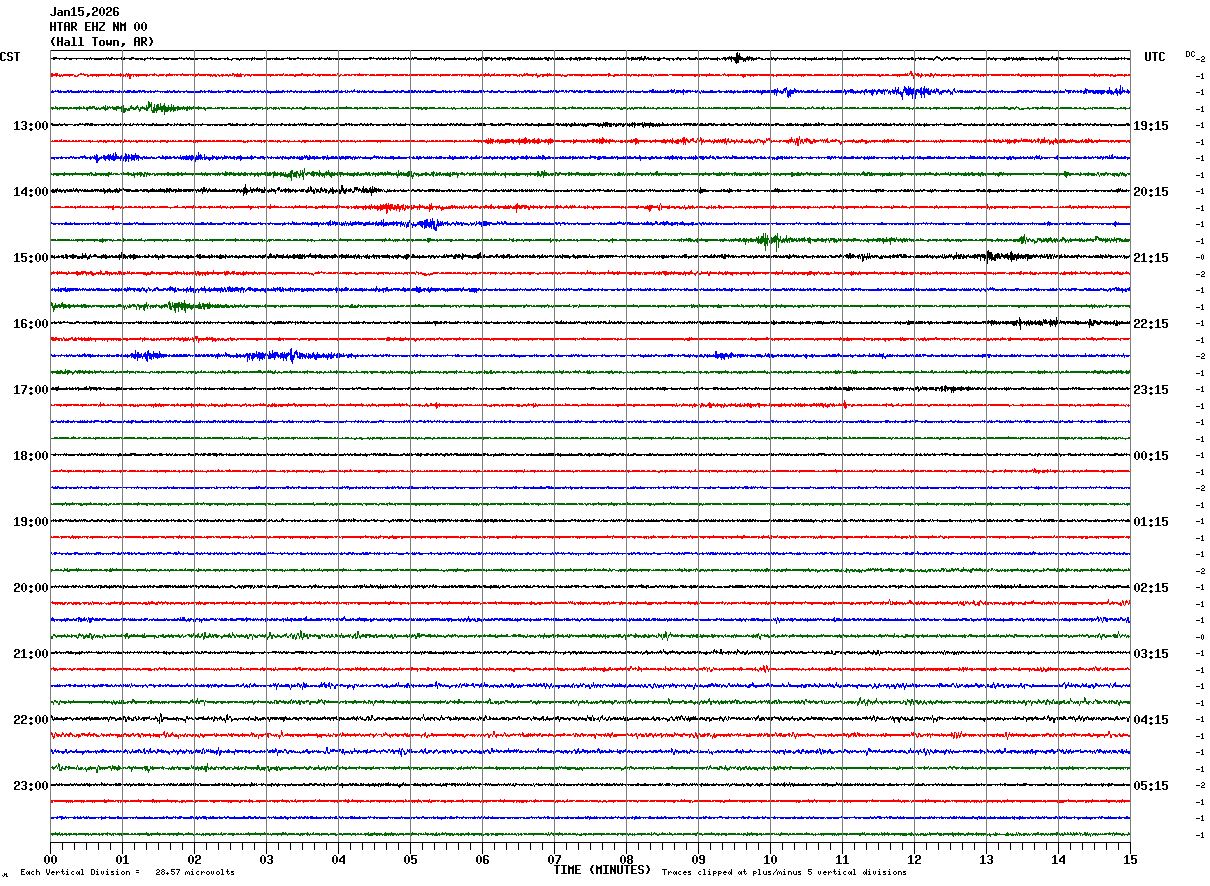Click minute axis tick label 00
This screenshot has height=886, width=1210.
coord(50,860)
